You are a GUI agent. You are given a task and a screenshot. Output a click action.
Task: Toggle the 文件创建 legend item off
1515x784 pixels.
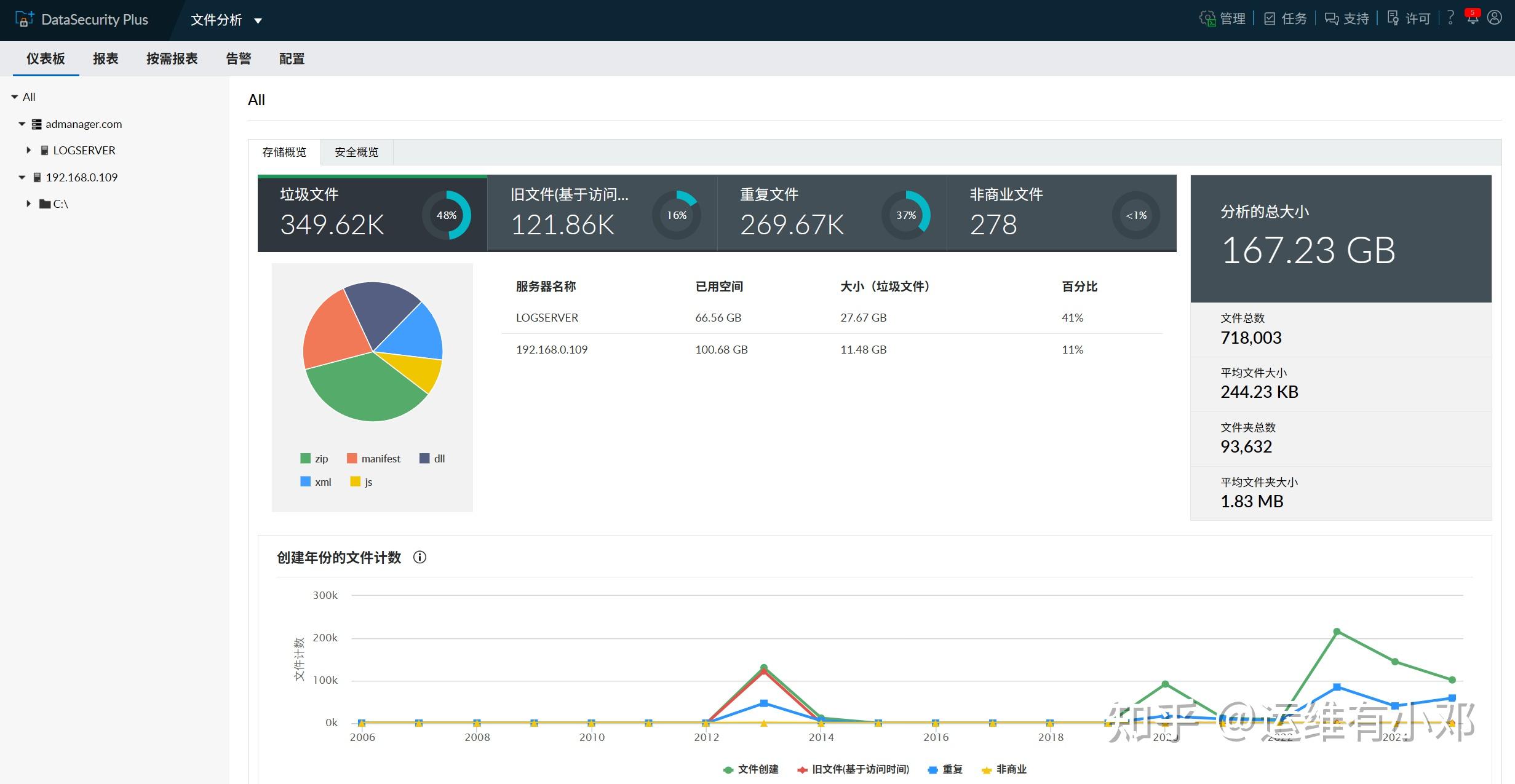coord(750,769)
